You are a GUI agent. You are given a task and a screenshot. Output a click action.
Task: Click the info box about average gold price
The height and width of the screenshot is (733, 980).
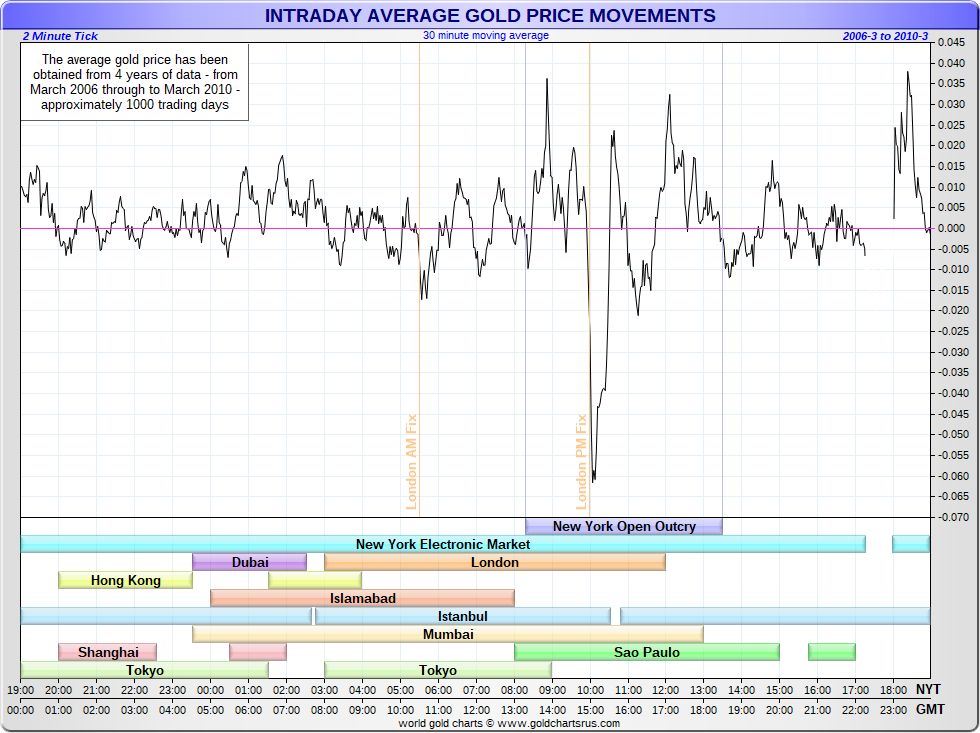(x=134, y=82)
